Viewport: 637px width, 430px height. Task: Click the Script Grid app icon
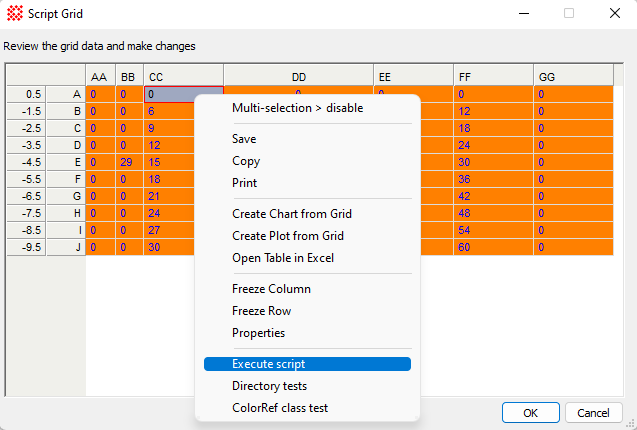point(12,14)
